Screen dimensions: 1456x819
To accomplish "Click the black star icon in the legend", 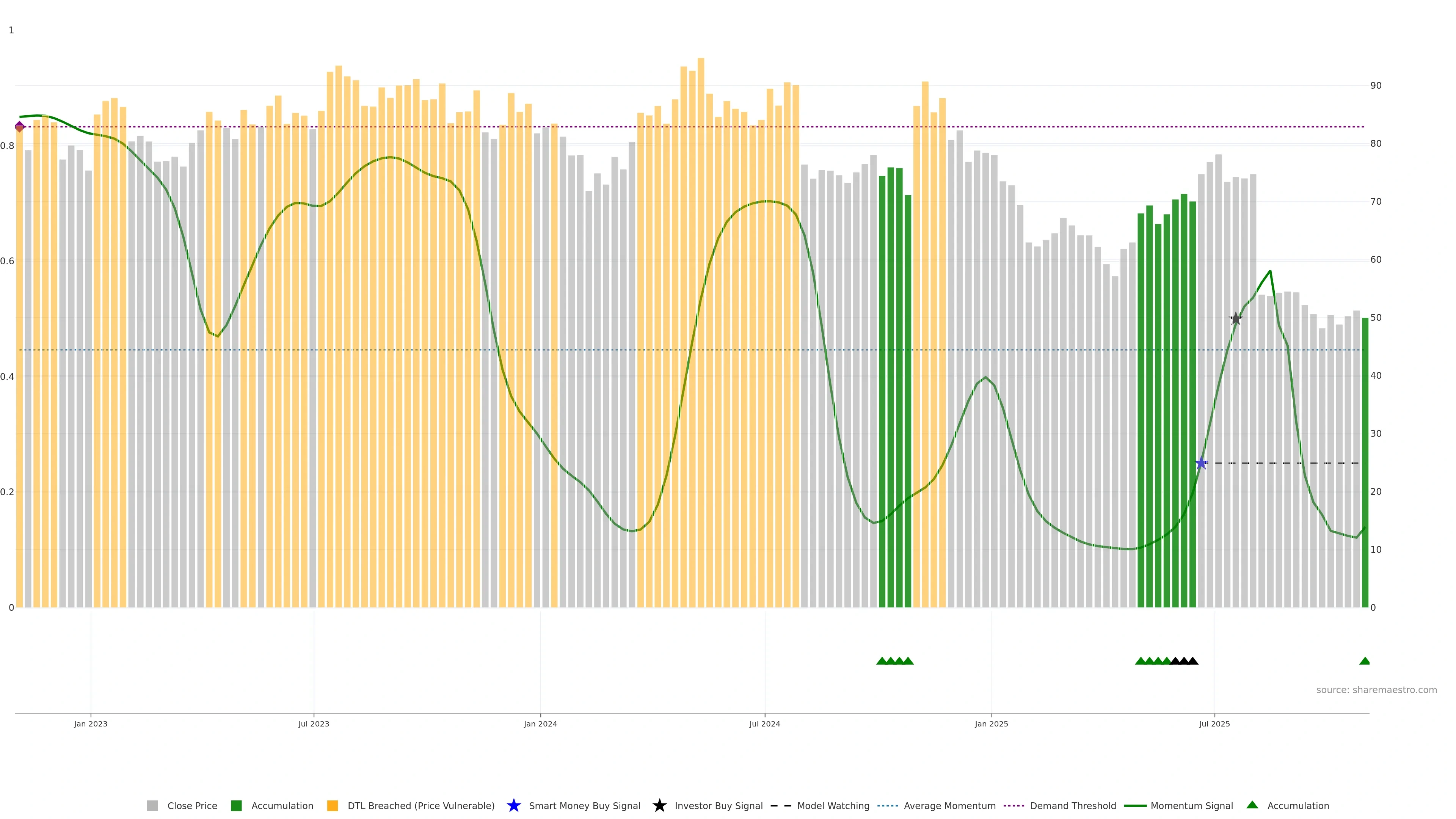I will [x=659, y=805].
